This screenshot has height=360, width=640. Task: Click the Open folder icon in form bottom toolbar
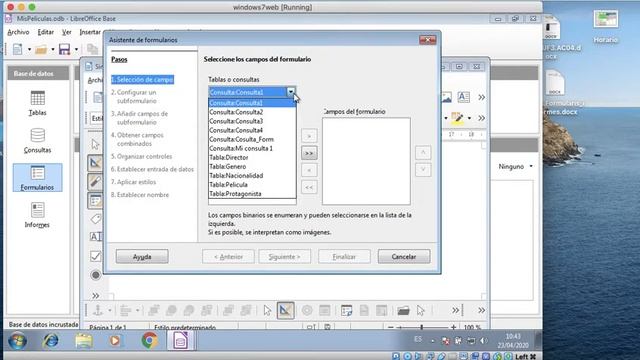pyautogui.click(x=403, y=311)
